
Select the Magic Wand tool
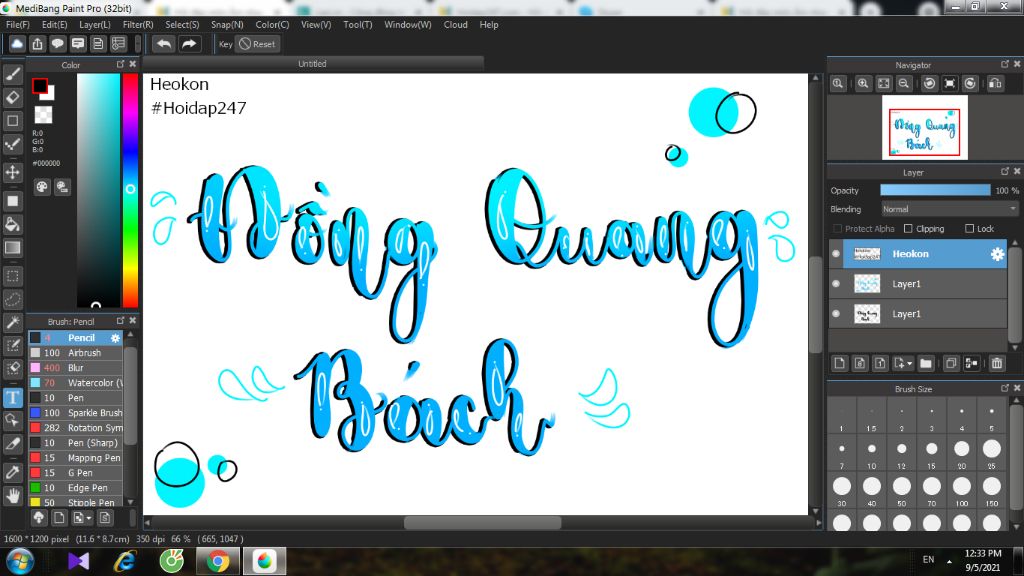[12, 323]
